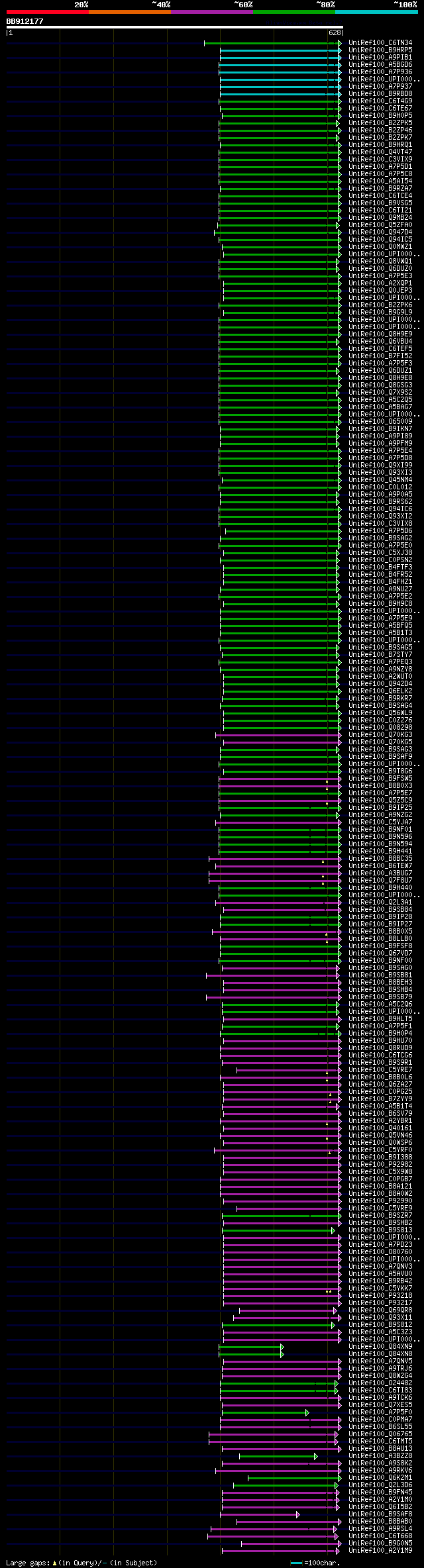Select hit UniRef100_C6TCE4
The height and width of the screenshot is (1568, 424).
tap(380, 196)
